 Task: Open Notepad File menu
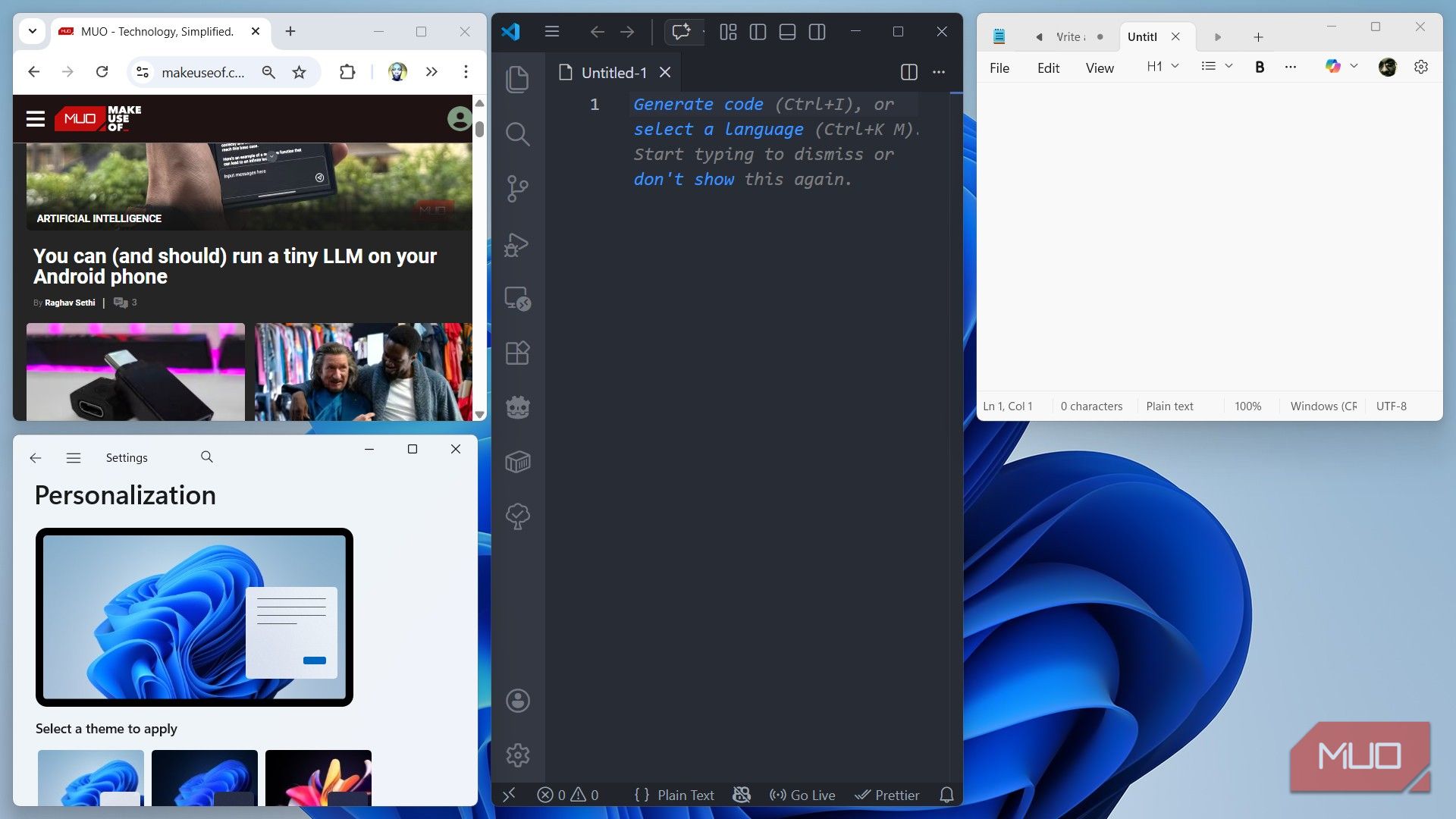999,68
